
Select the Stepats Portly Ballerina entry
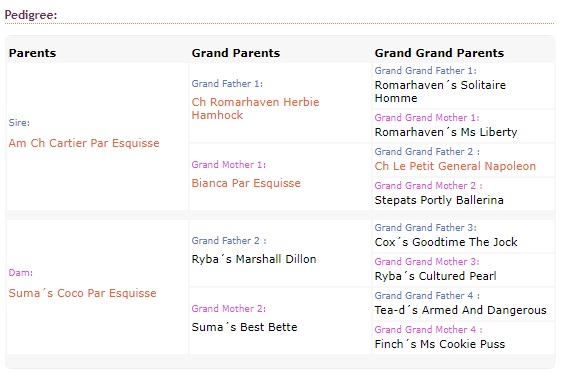coord(439,200)
